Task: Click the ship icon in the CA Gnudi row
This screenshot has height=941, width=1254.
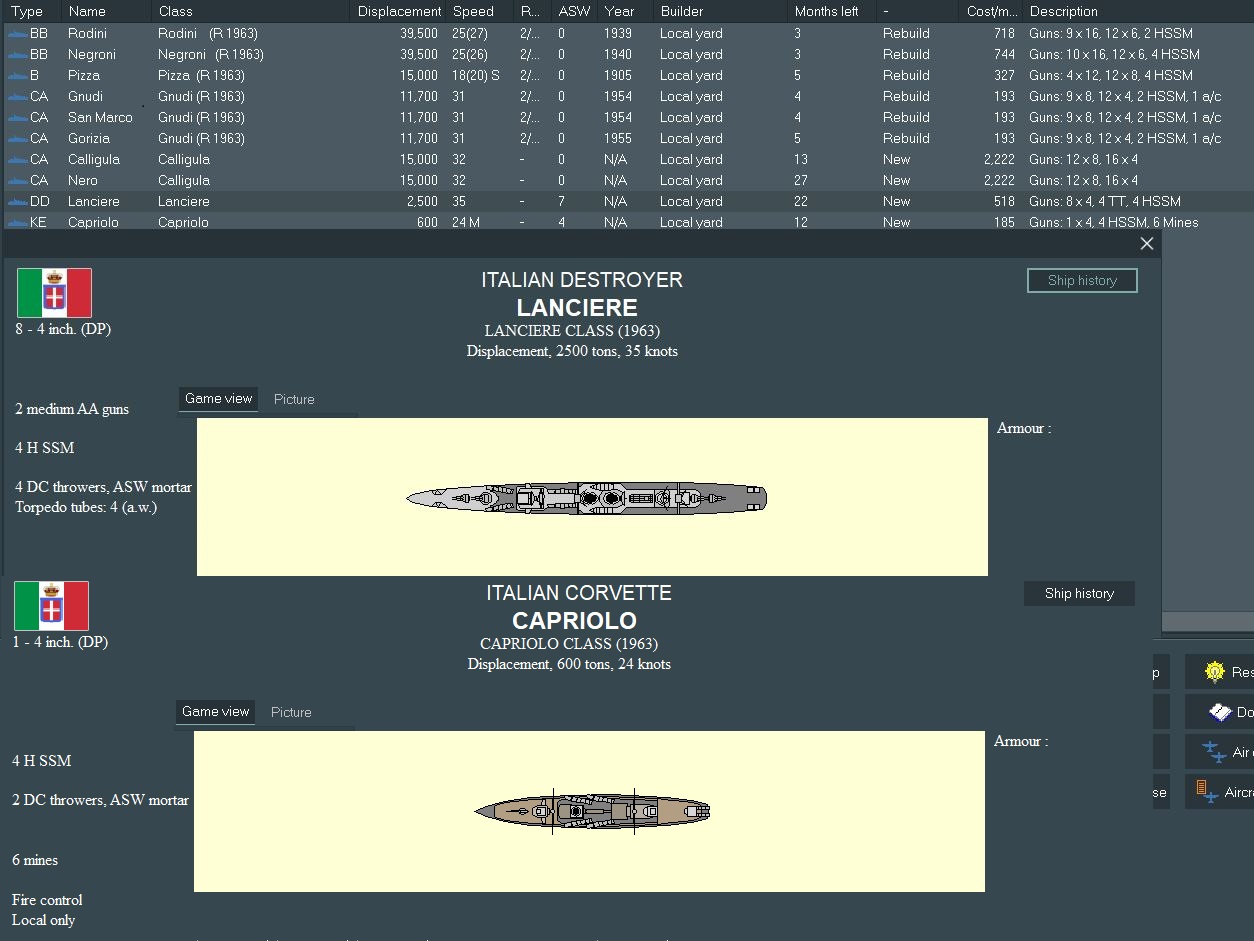Action: click(17, 96)
